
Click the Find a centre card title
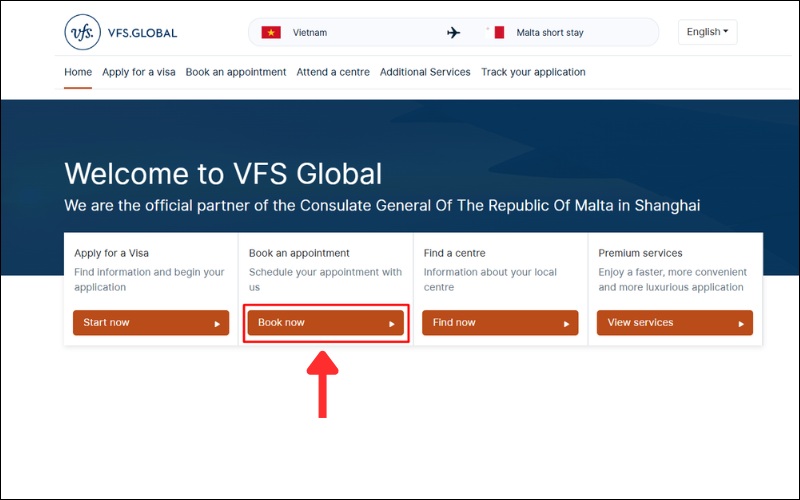pyautogui.click(x=455, y=253)
